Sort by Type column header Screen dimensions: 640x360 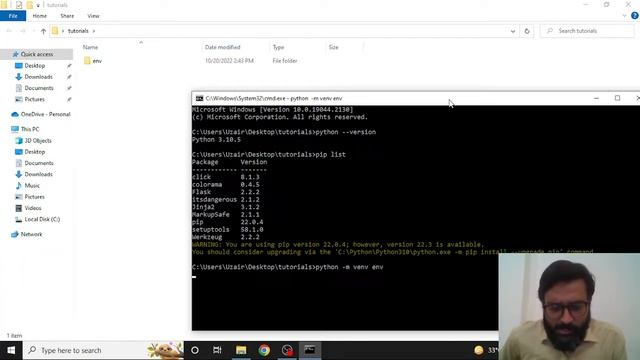pyautogui.click(x=278, y=47)
